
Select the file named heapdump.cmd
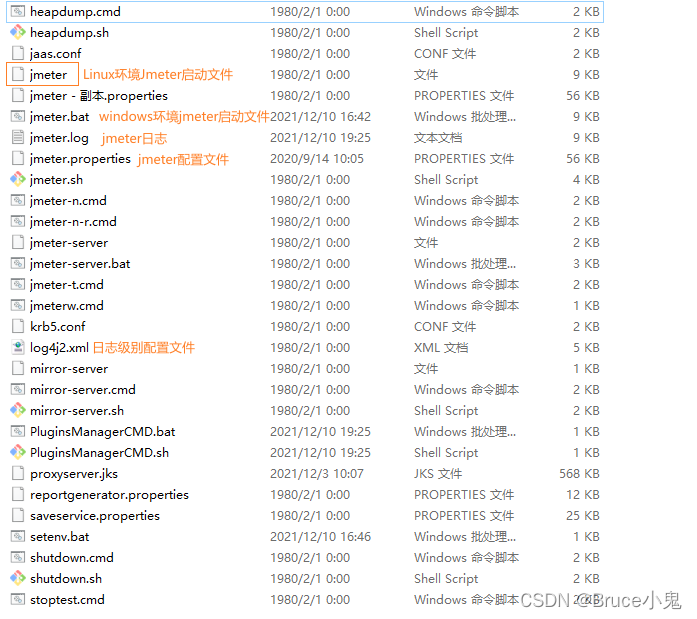pyautogui.click(x=75, y=12)
